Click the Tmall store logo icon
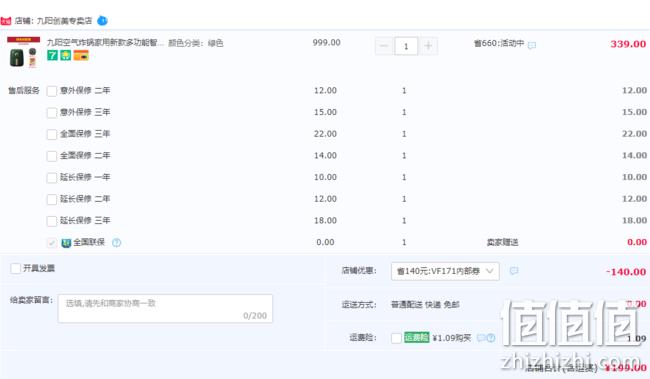650x379 pixels. [6, 21]
